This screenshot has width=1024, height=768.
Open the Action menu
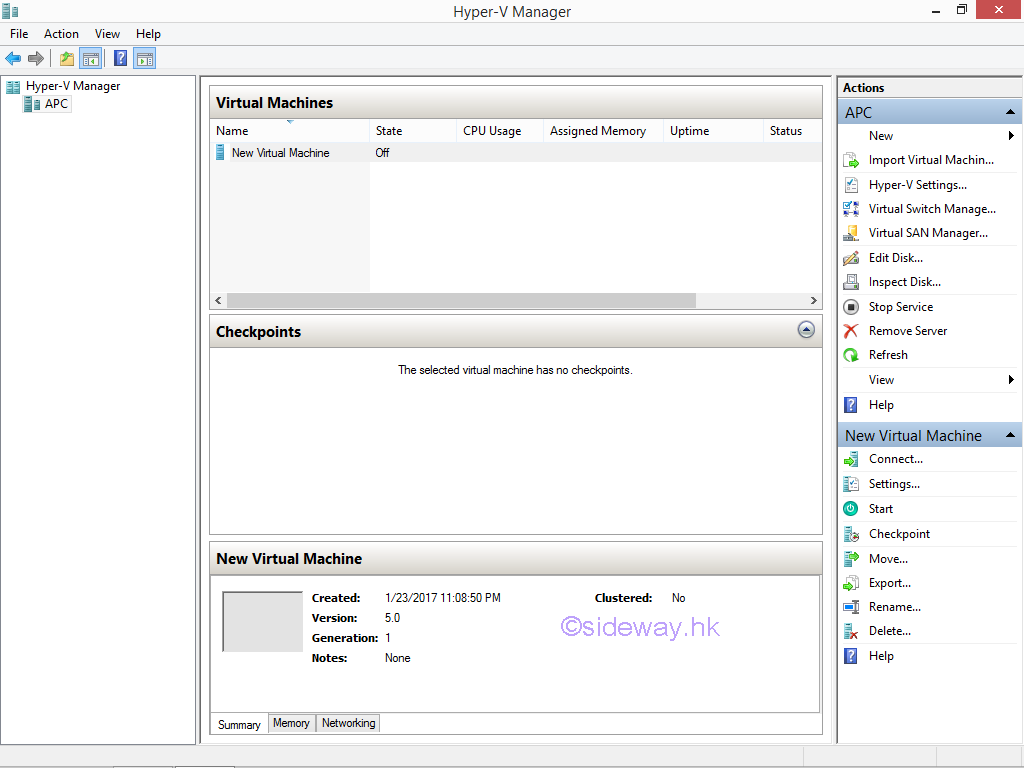pos(61,34)
